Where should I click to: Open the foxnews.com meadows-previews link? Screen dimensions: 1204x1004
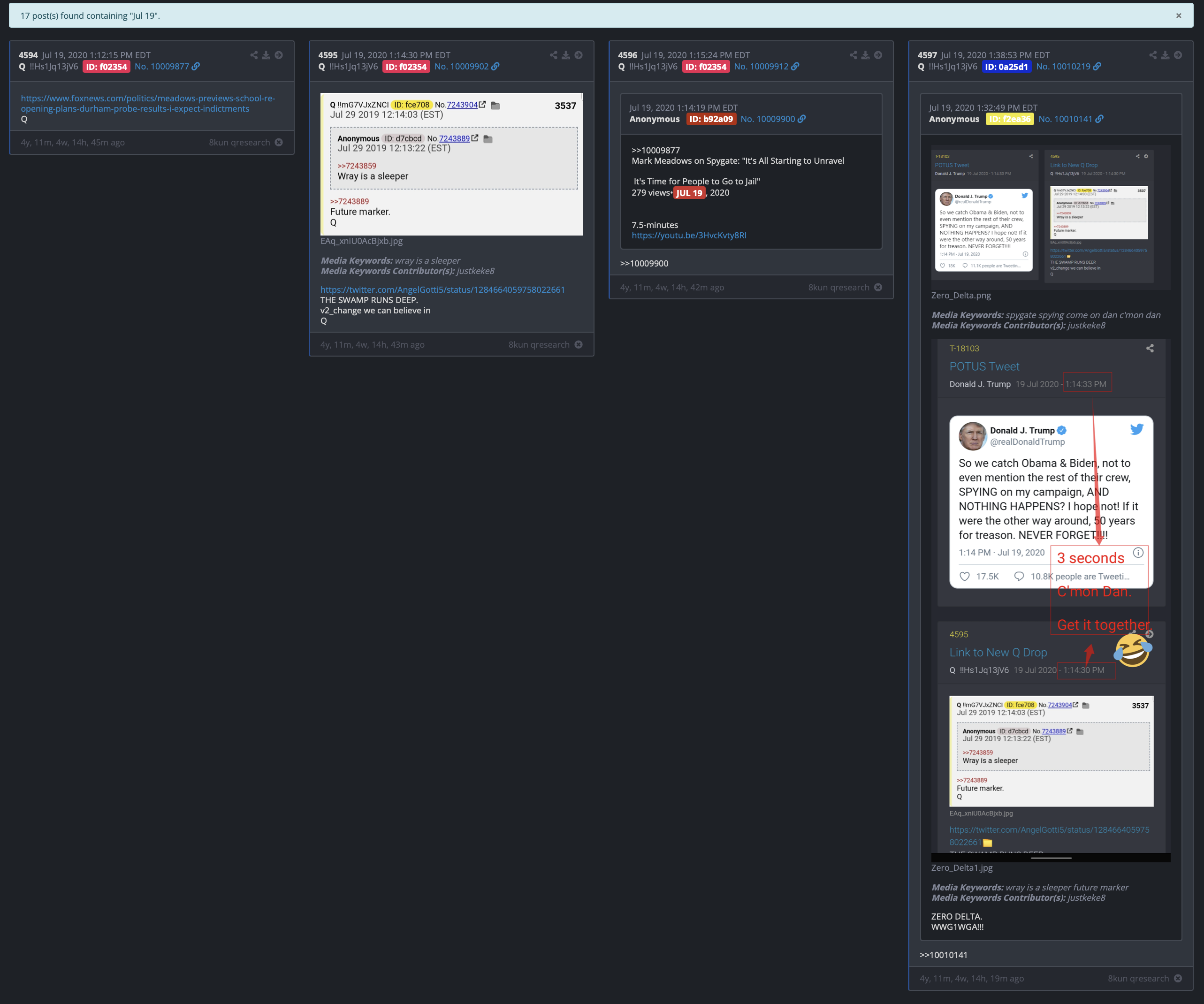(x=148, y=103)
